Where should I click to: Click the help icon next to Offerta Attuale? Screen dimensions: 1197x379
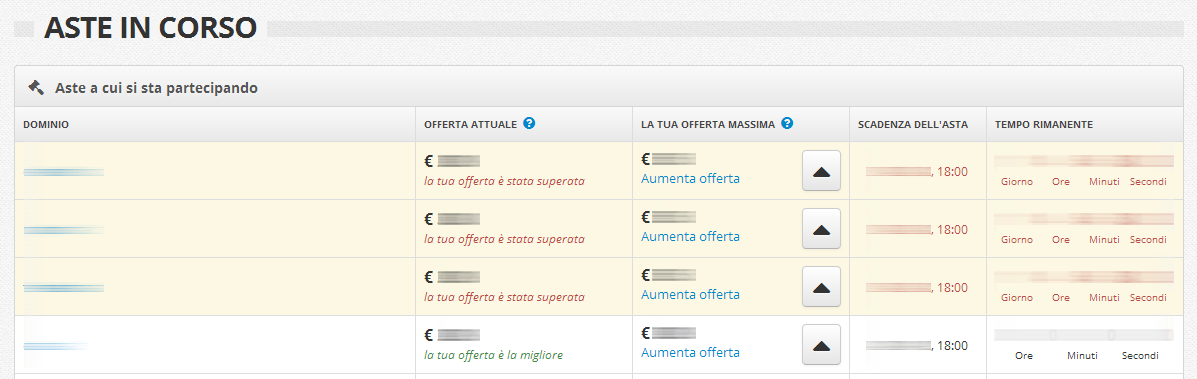[x=530, y=123]
